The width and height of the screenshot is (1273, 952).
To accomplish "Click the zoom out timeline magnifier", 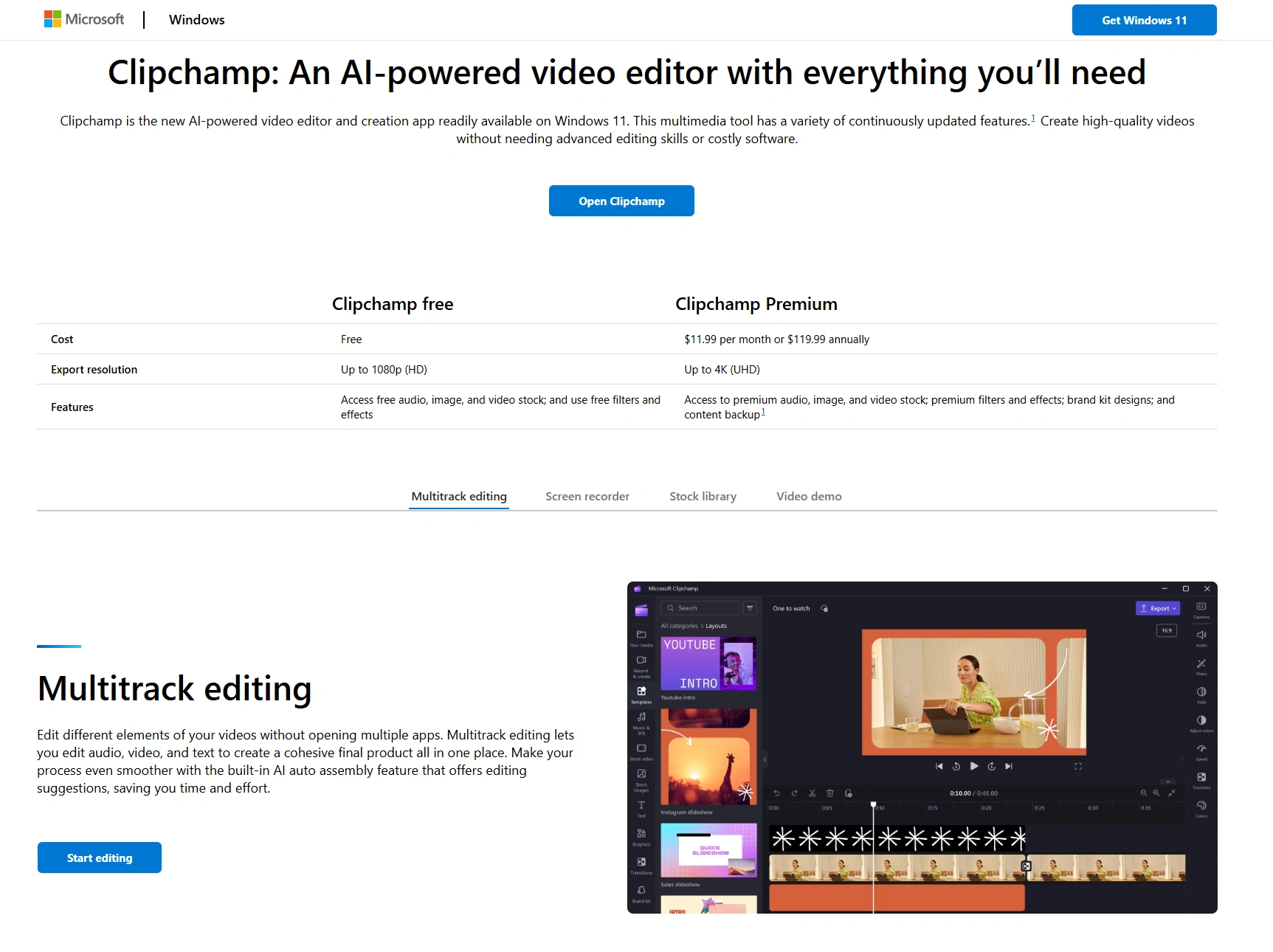I will 1144,793.
